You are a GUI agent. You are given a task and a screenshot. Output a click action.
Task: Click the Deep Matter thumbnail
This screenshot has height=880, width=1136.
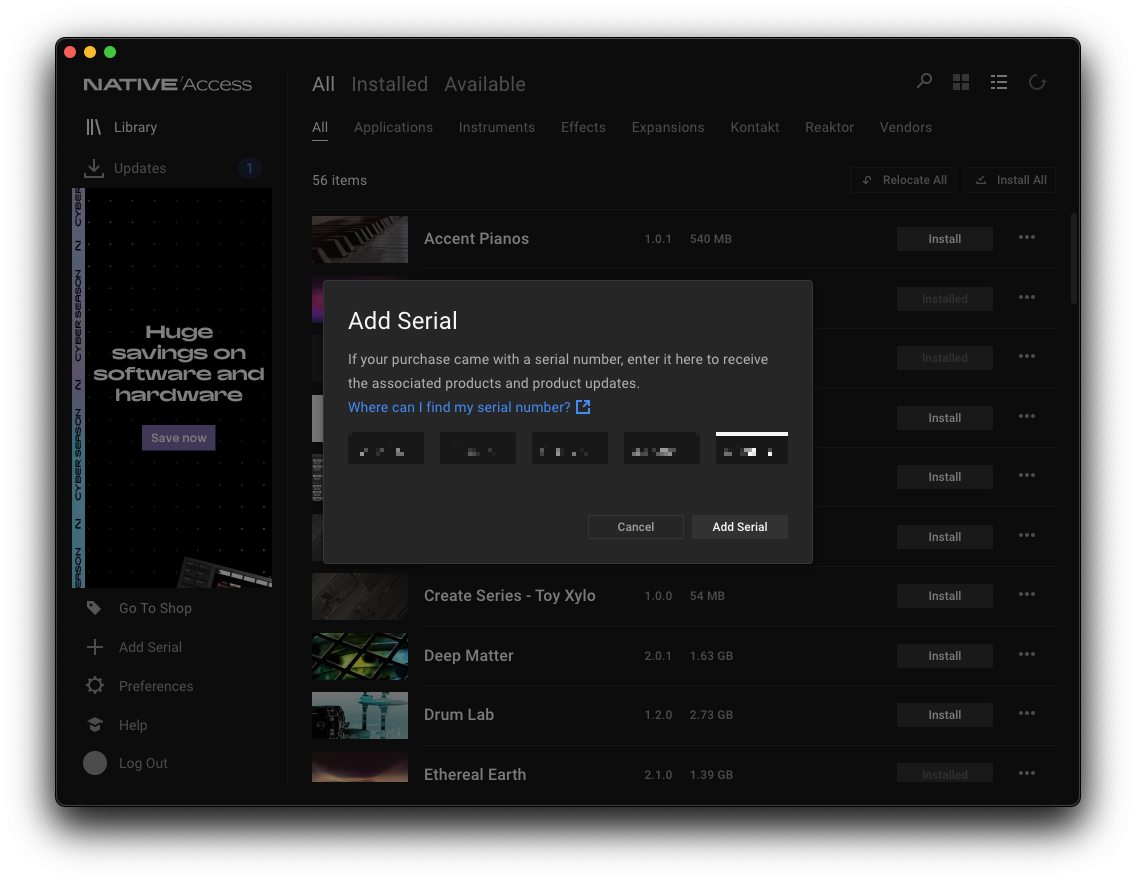pos(359,656)
